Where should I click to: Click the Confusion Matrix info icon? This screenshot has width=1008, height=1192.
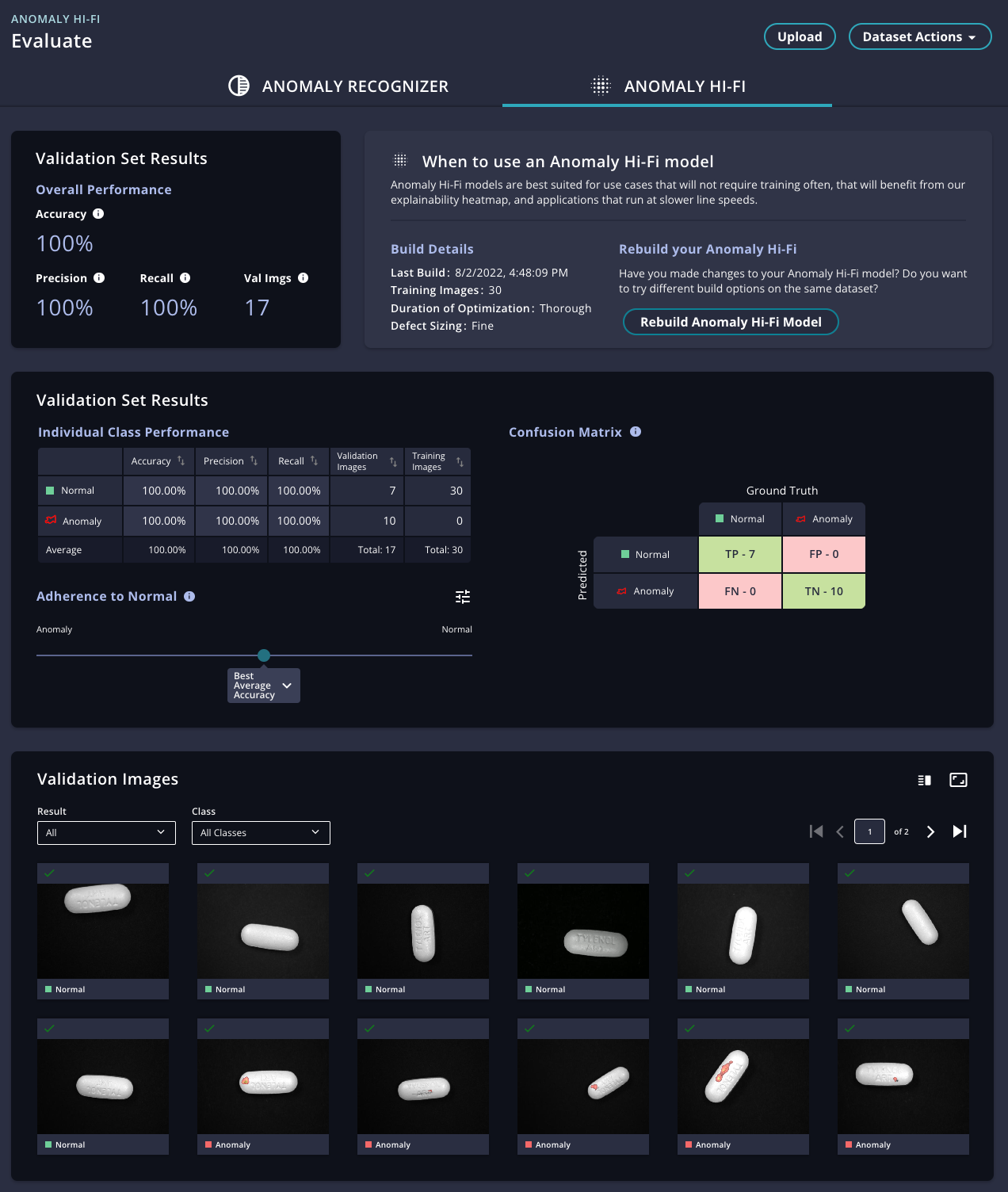point(635,431)
